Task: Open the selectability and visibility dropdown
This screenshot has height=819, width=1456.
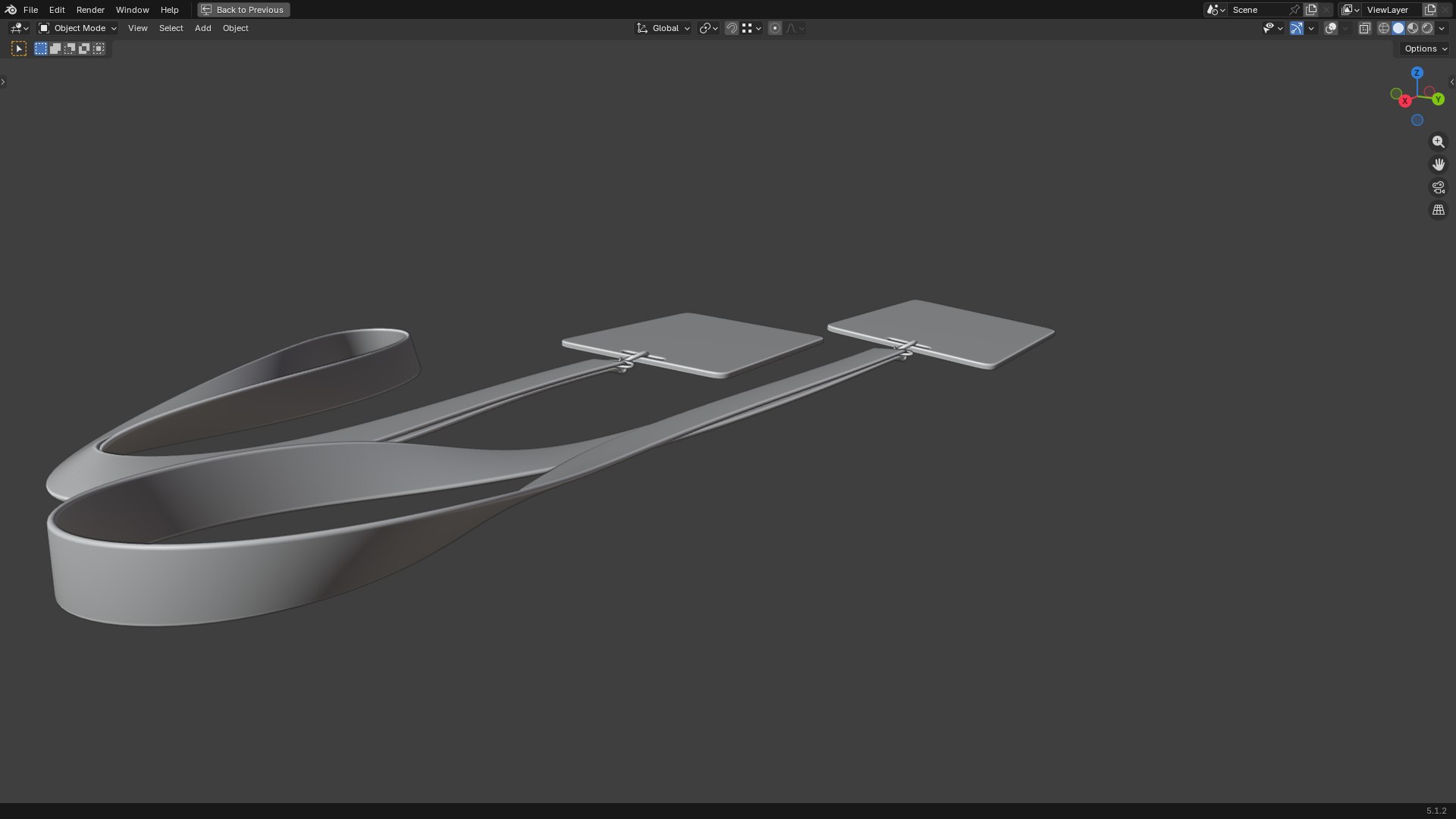Action: coord(1272,28)
